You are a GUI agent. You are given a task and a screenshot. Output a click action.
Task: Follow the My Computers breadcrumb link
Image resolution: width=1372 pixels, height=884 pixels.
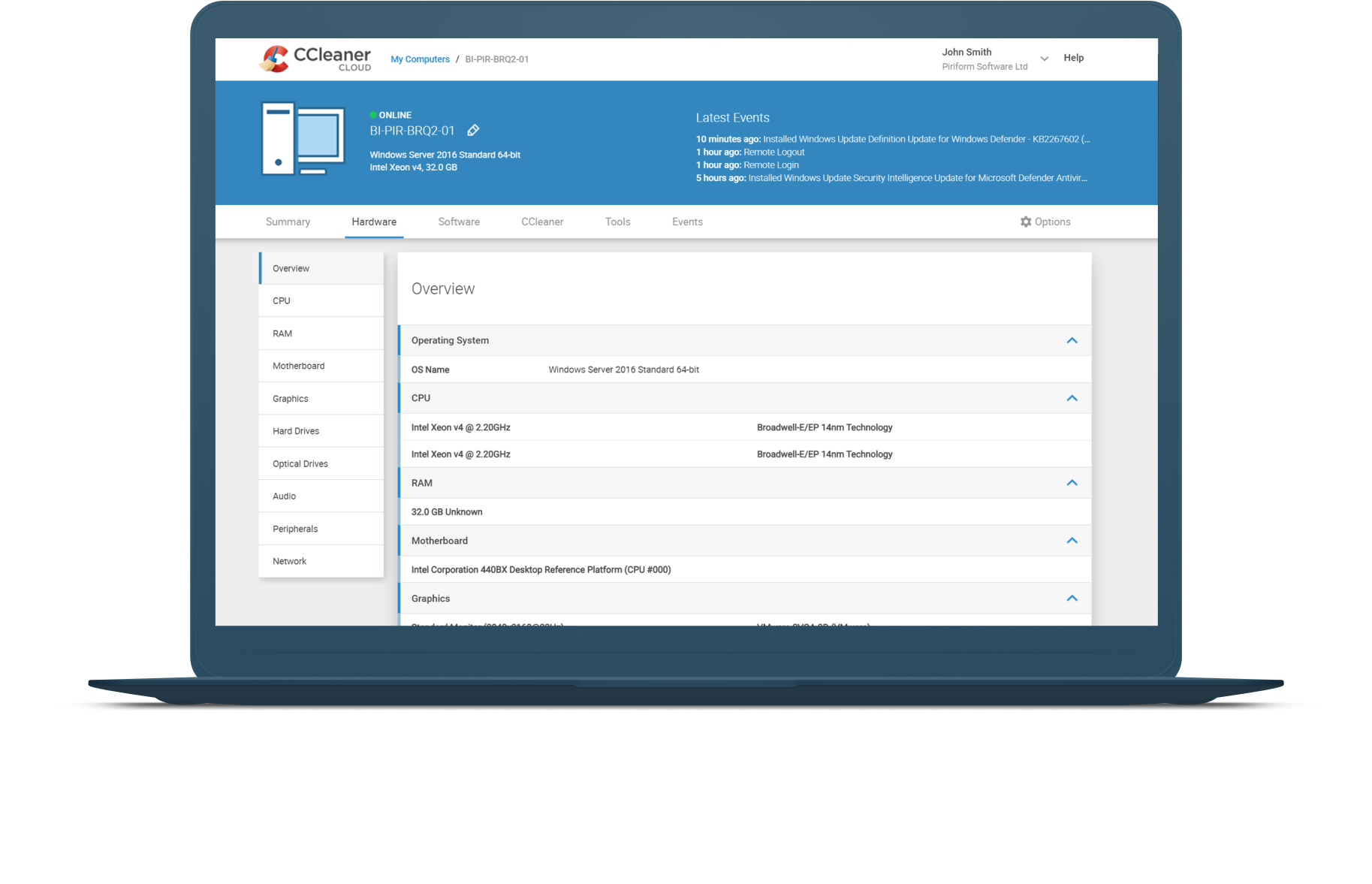[420, 59]
